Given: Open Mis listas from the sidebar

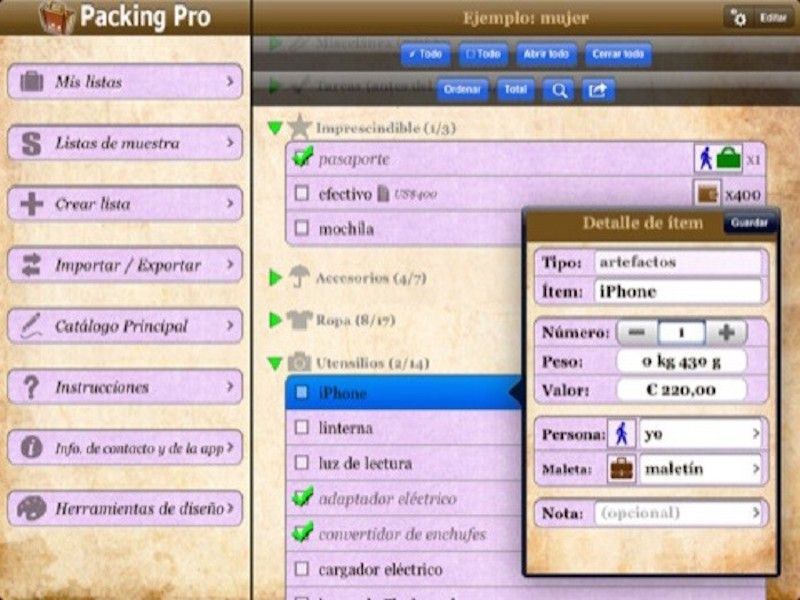Looking at the screenshot, I should (x=124, y=82).
